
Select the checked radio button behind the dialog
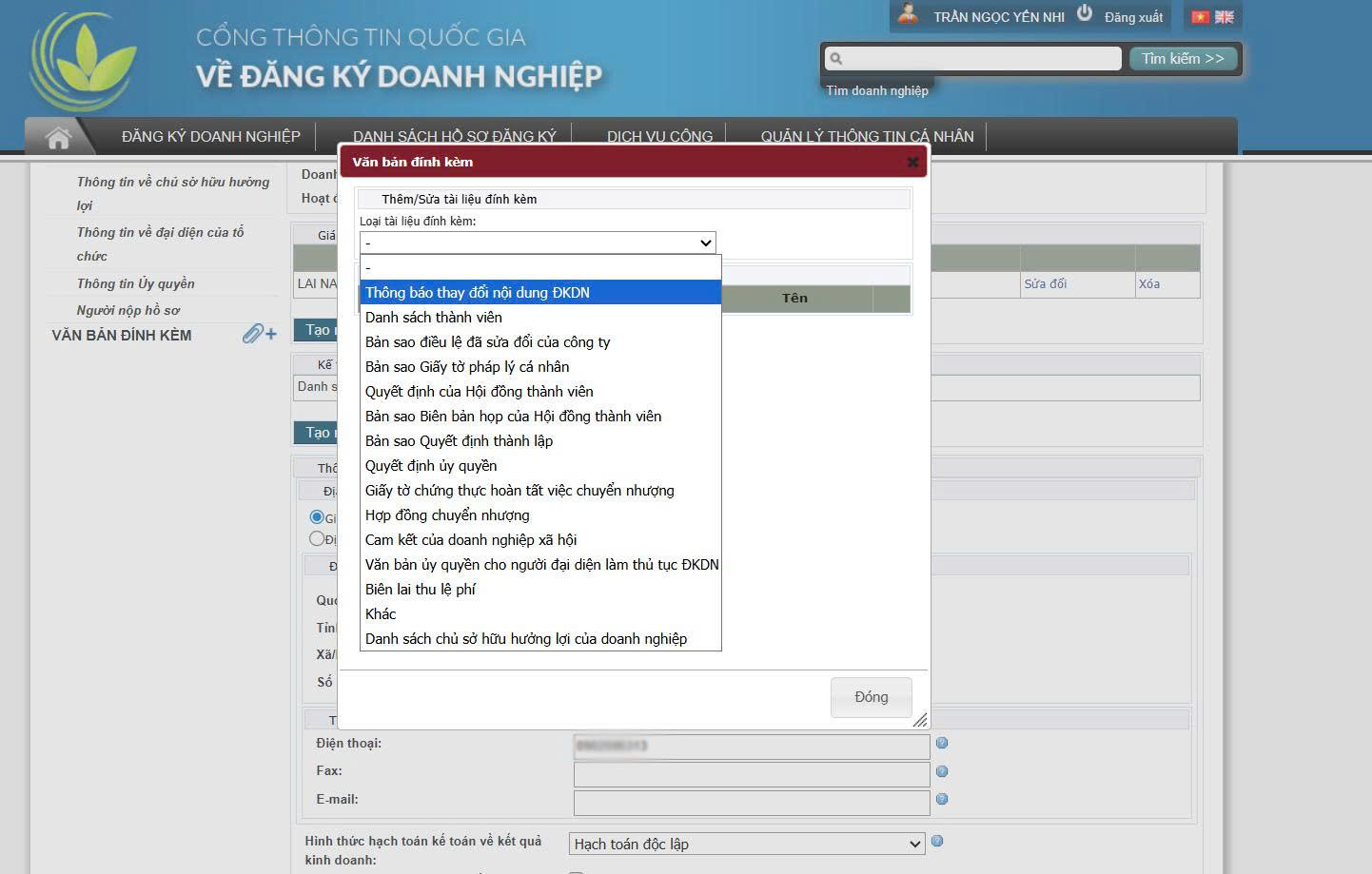click(x=317, y=516)
